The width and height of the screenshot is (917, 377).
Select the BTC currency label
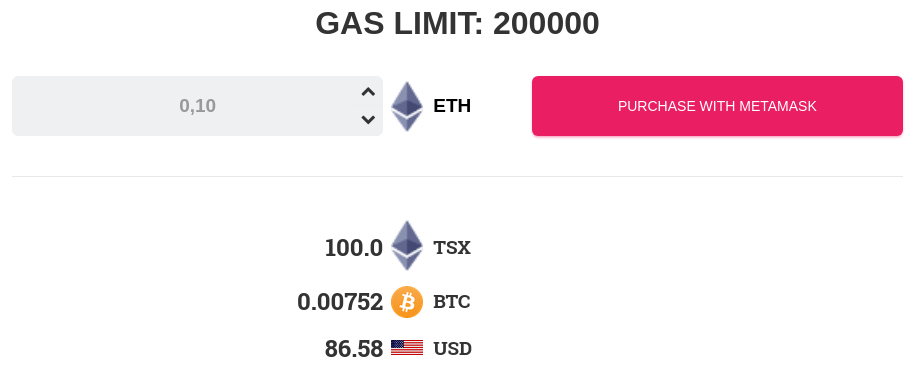[452, 302]
